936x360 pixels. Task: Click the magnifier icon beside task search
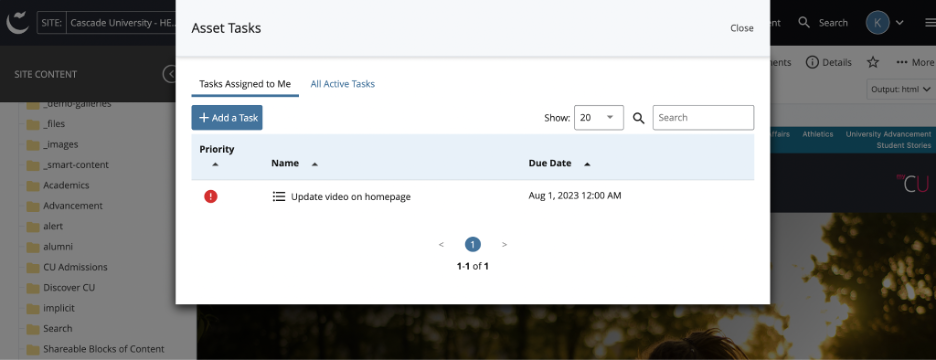(x=639, y=118)
